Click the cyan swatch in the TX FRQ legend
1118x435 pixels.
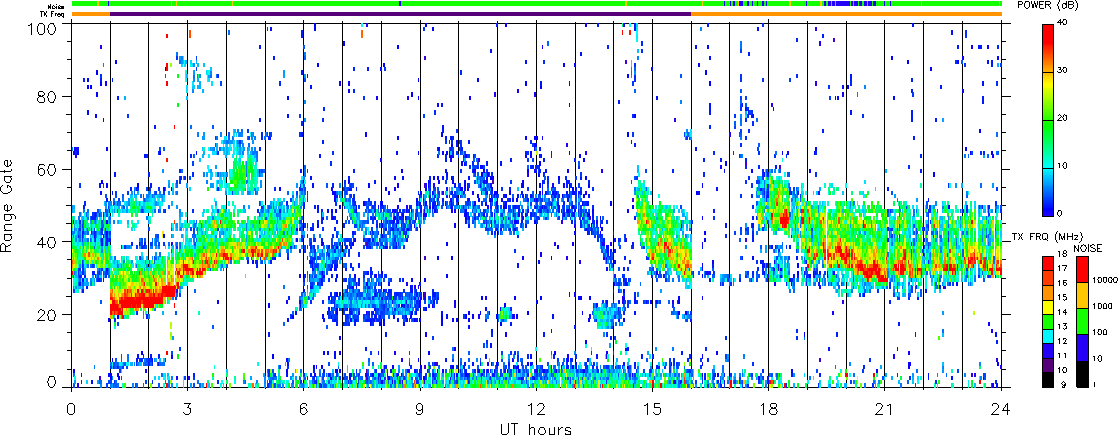pyautogui.click(x=1048, y=337)
